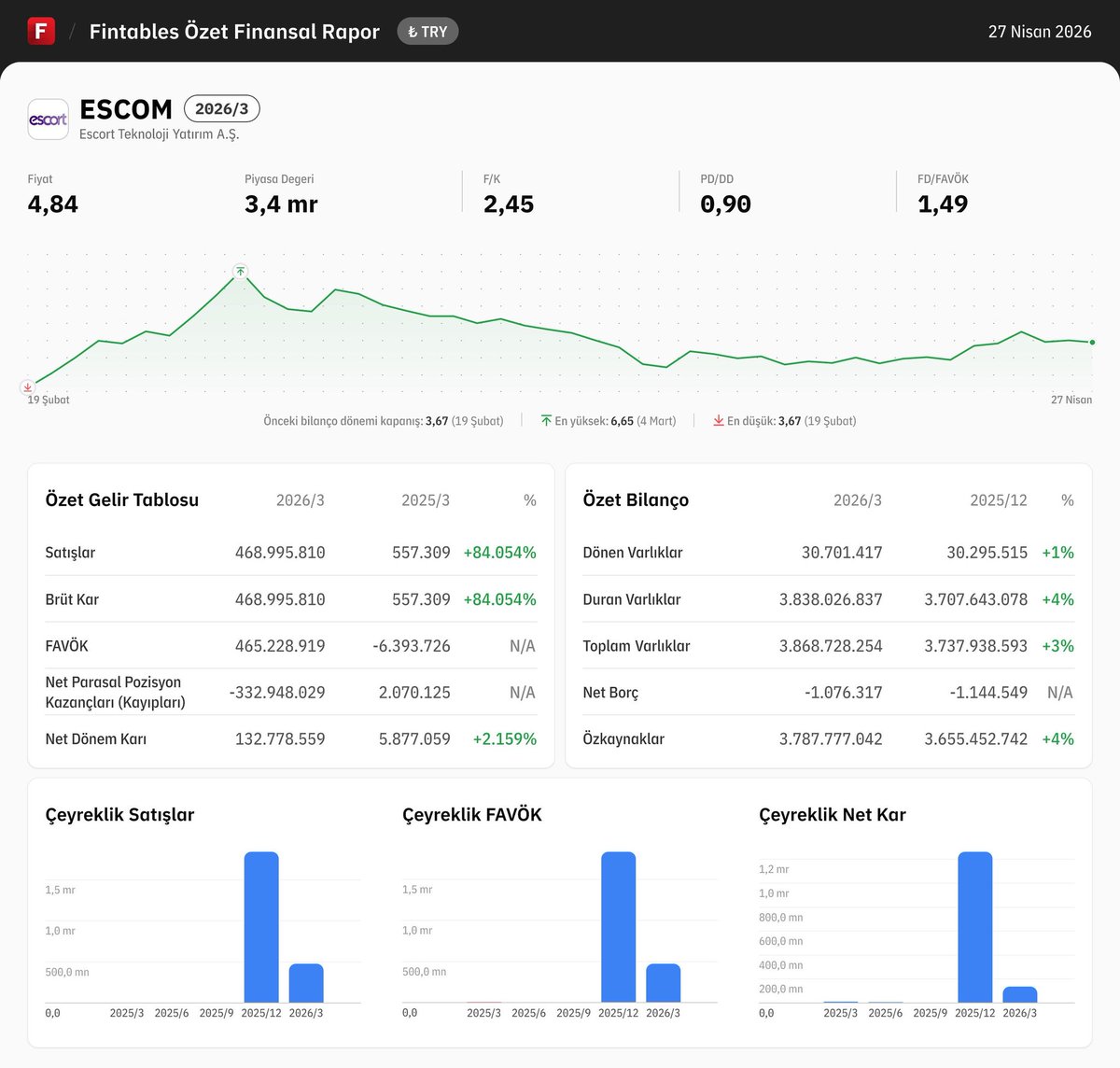Viewport: 1120px width, 1068px height.
Task: Click the date 27 Nisan 2026
Action: (1040, 32)
